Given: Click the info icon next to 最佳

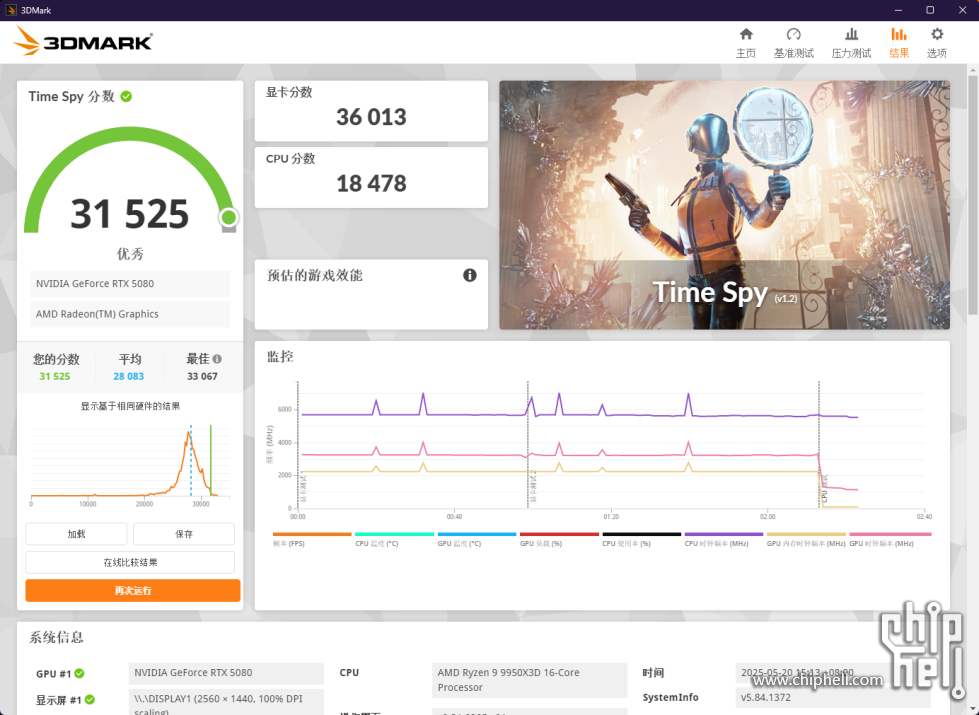Looking at the screenshot, I should click(x=217, y=359).
